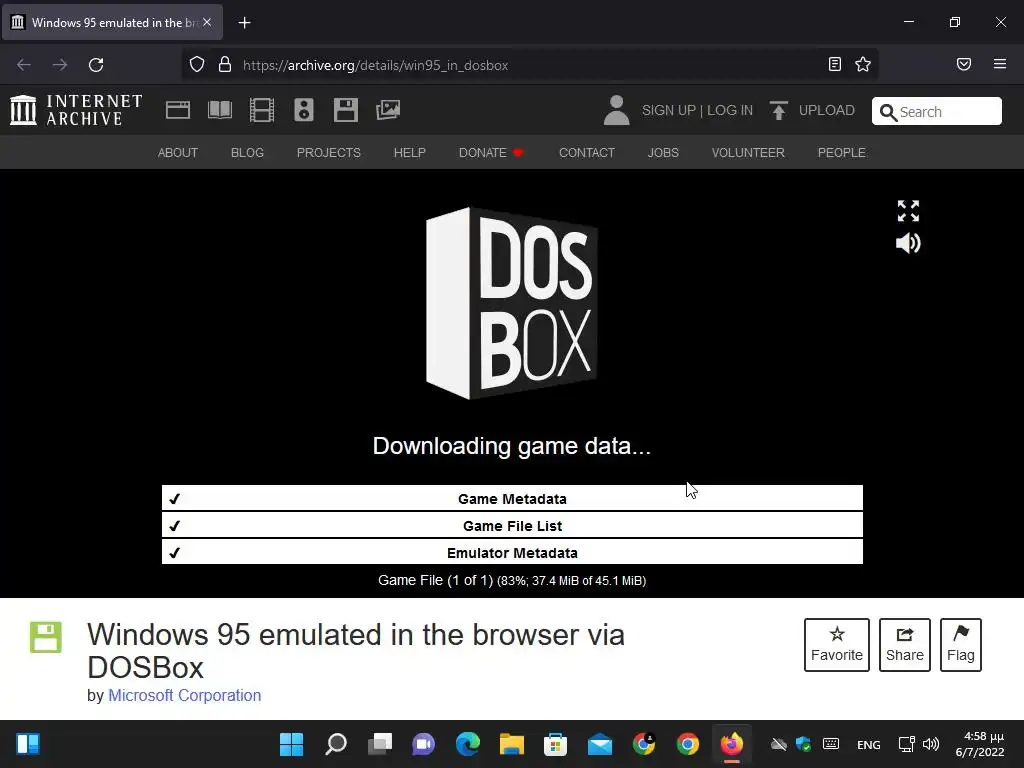Viewport: 1024px width, 768px height.
Task: Save page to Pocket
Action: [964, 64]
